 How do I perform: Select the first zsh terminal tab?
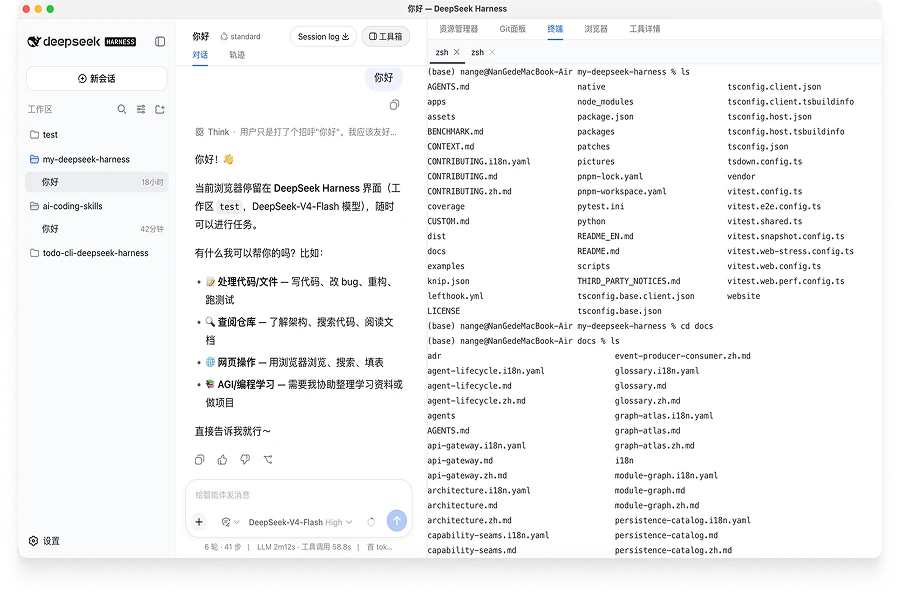[x=442, y=52]
